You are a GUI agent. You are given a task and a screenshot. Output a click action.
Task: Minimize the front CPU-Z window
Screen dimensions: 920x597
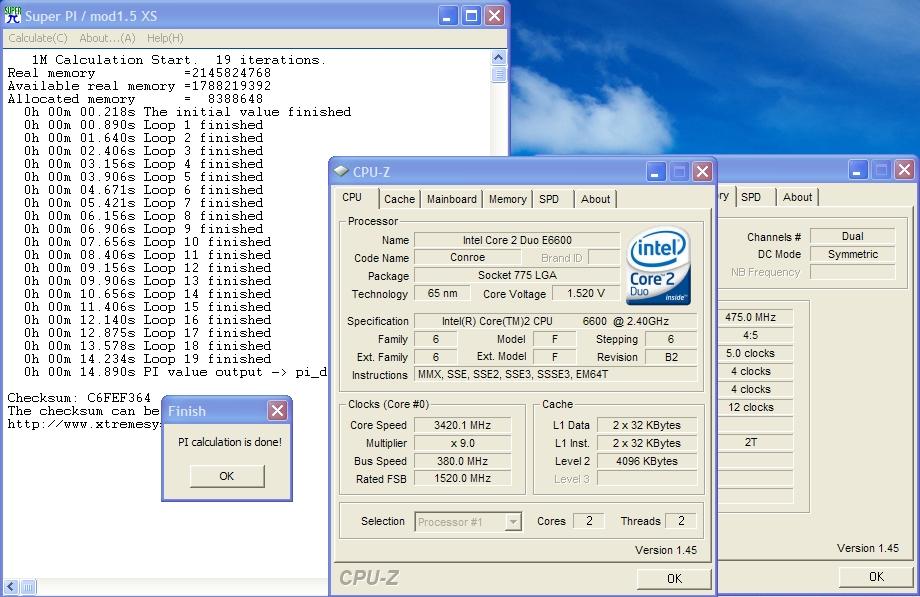pyautogui.click(x=656, y=171)
